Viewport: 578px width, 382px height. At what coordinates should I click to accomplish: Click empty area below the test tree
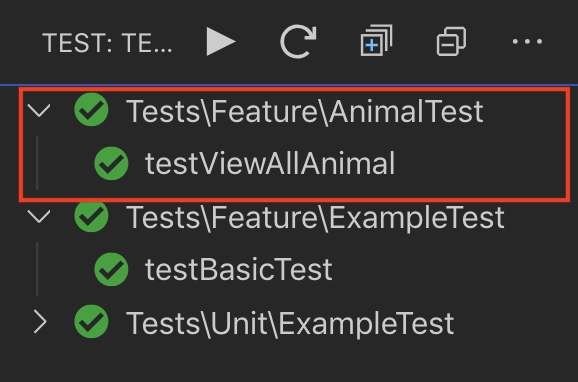289,363
